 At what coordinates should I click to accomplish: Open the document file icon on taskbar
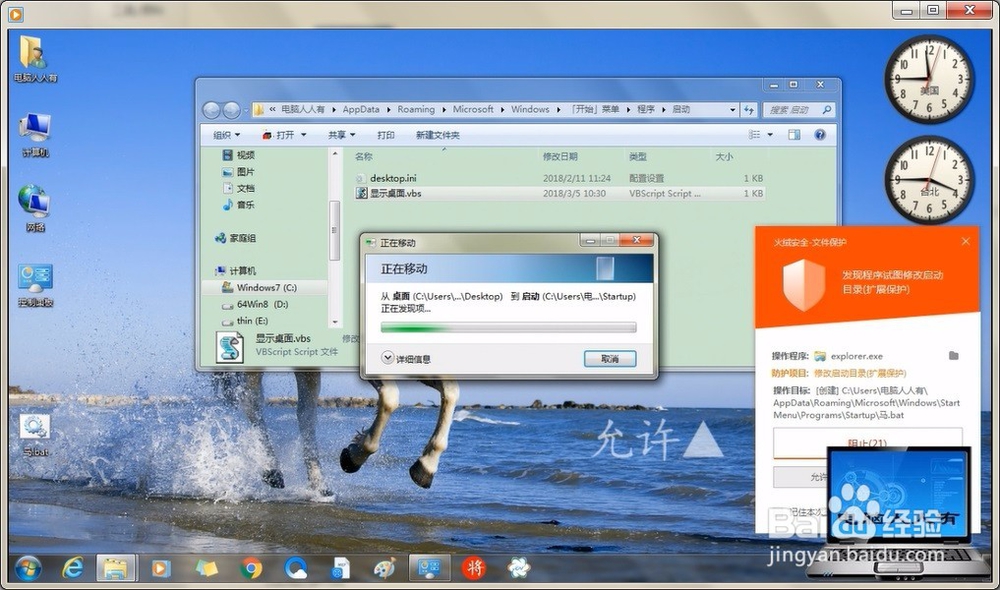(x=341, y=568)
